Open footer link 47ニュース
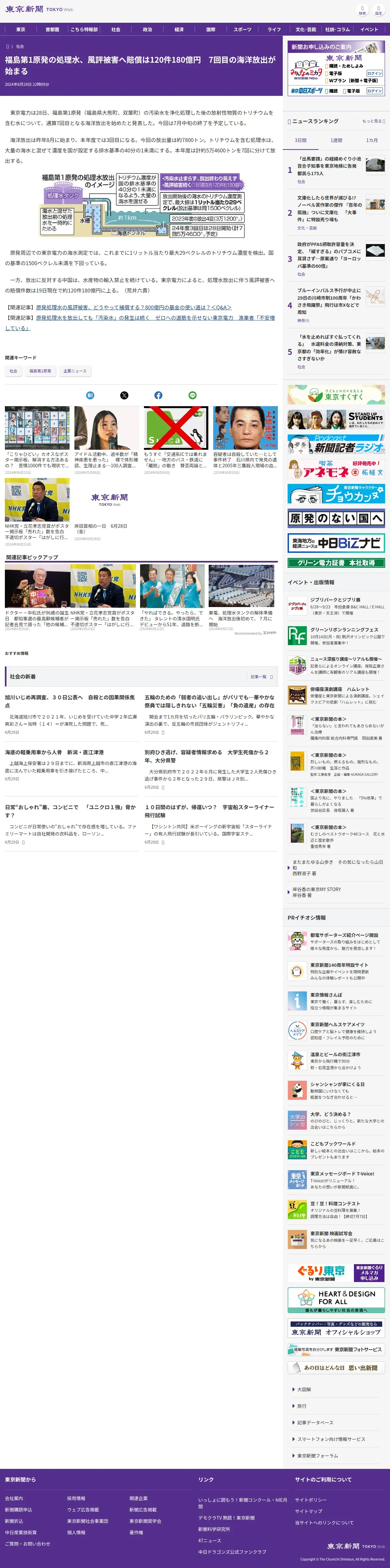The height and width of the screenshot is (1568, 390). click(209, 1541)
